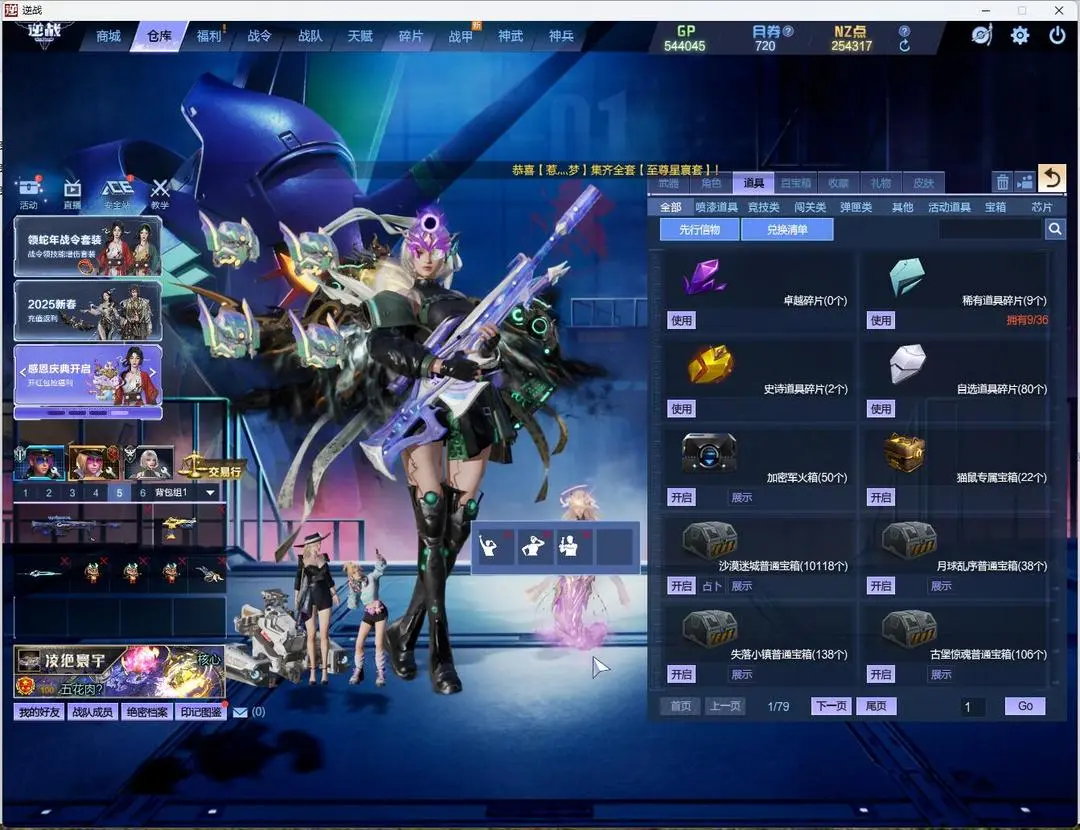The width and height of the screenshot is (1080, 830).
Task: Jump to last page with 尾页
Action: coord(876,706)
